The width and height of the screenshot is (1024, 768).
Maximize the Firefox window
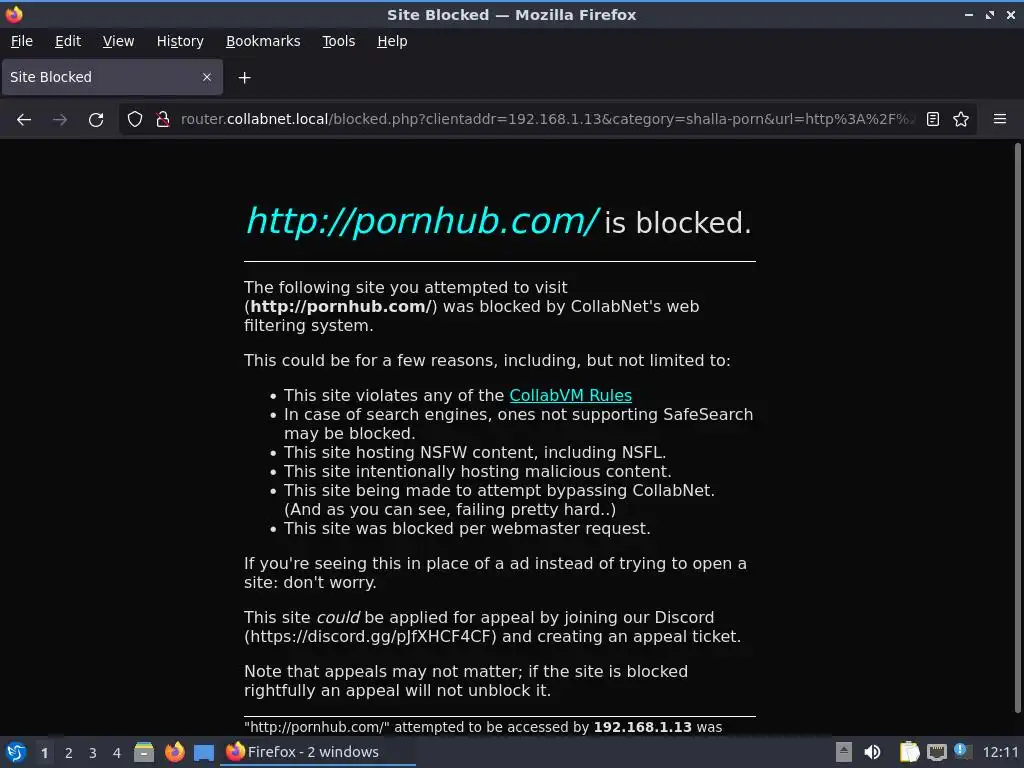[x=990, y=14]
